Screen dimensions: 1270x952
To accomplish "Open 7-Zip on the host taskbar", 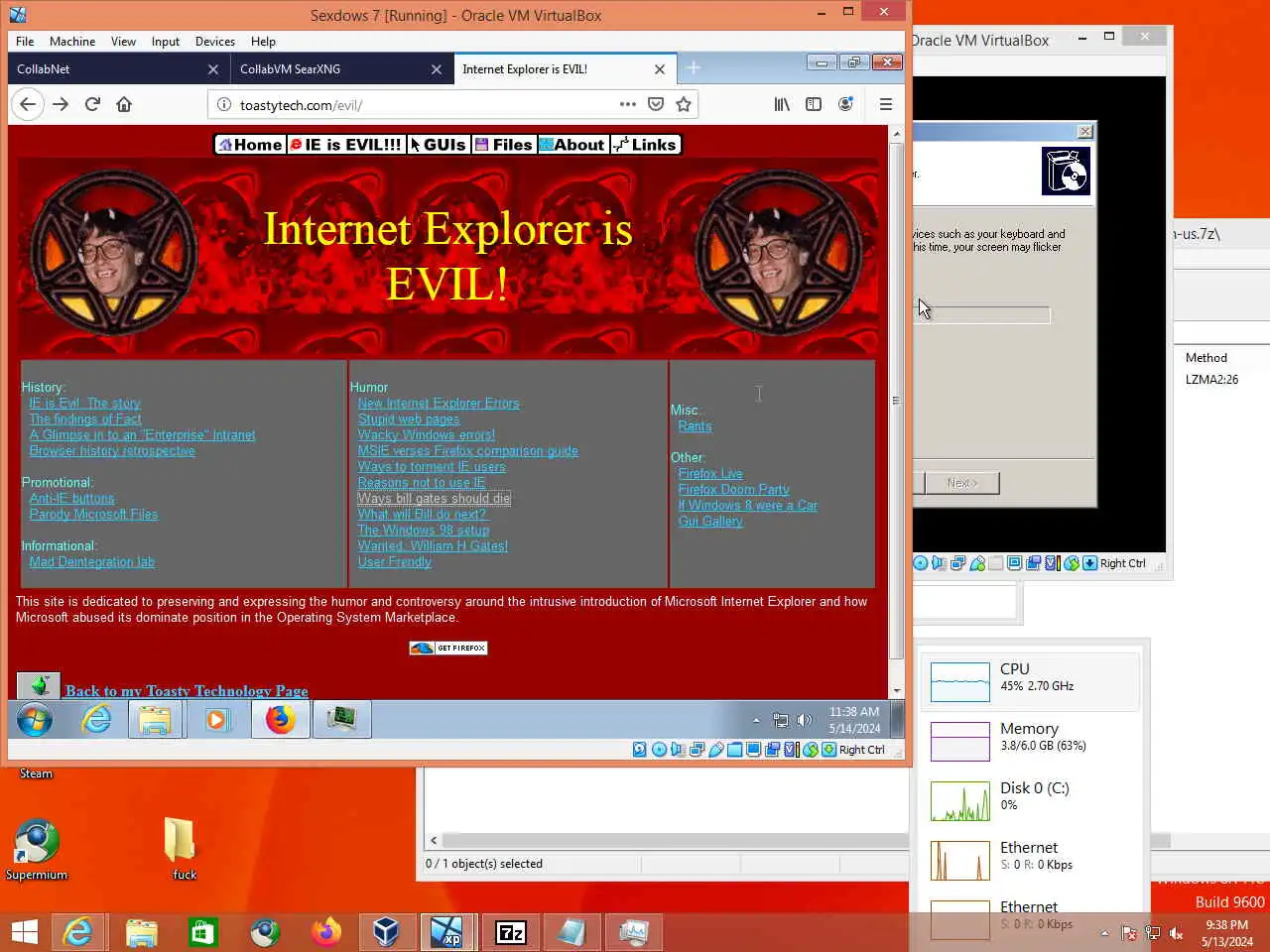I will [510, 932].
